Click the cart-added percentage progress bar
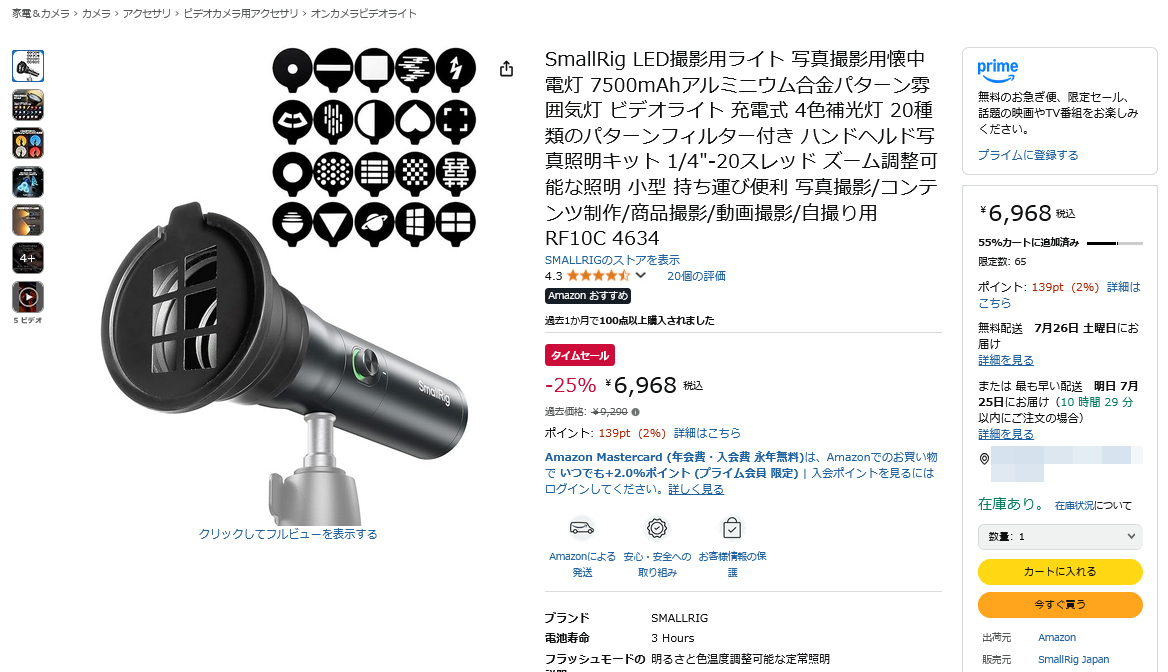The height and width of the screenshot is (672, 1168). [1114, 243]
